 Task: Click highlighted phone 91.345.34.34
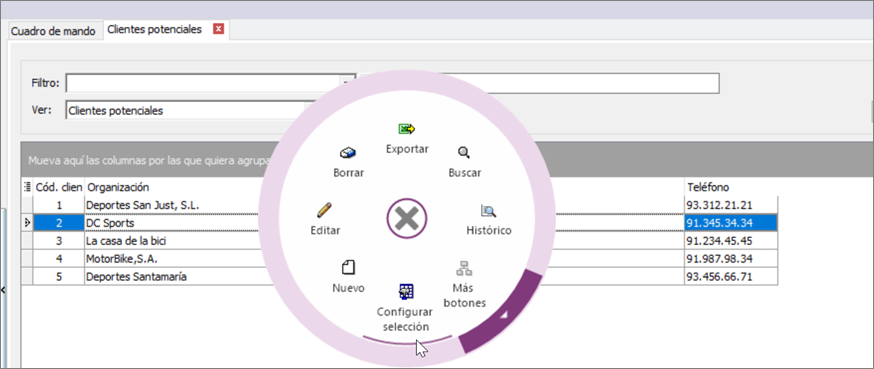(x=731, y=223)
